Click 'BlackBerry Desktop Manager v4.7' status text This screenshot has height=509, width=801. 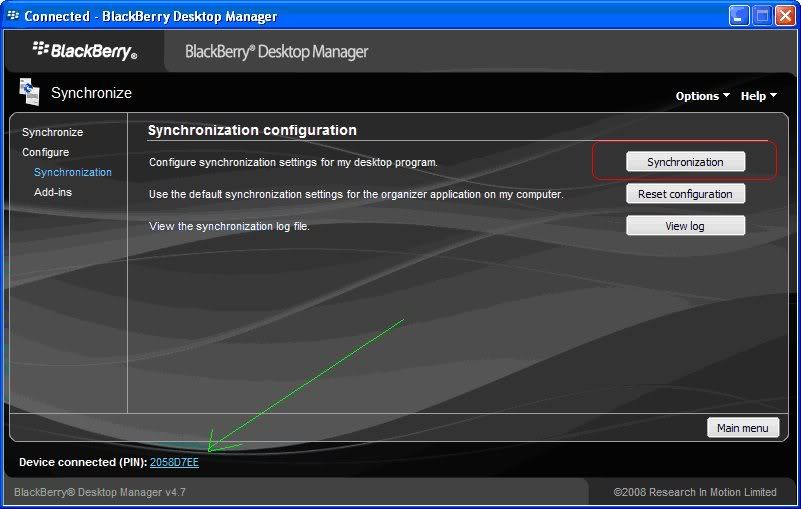(100, 492)
